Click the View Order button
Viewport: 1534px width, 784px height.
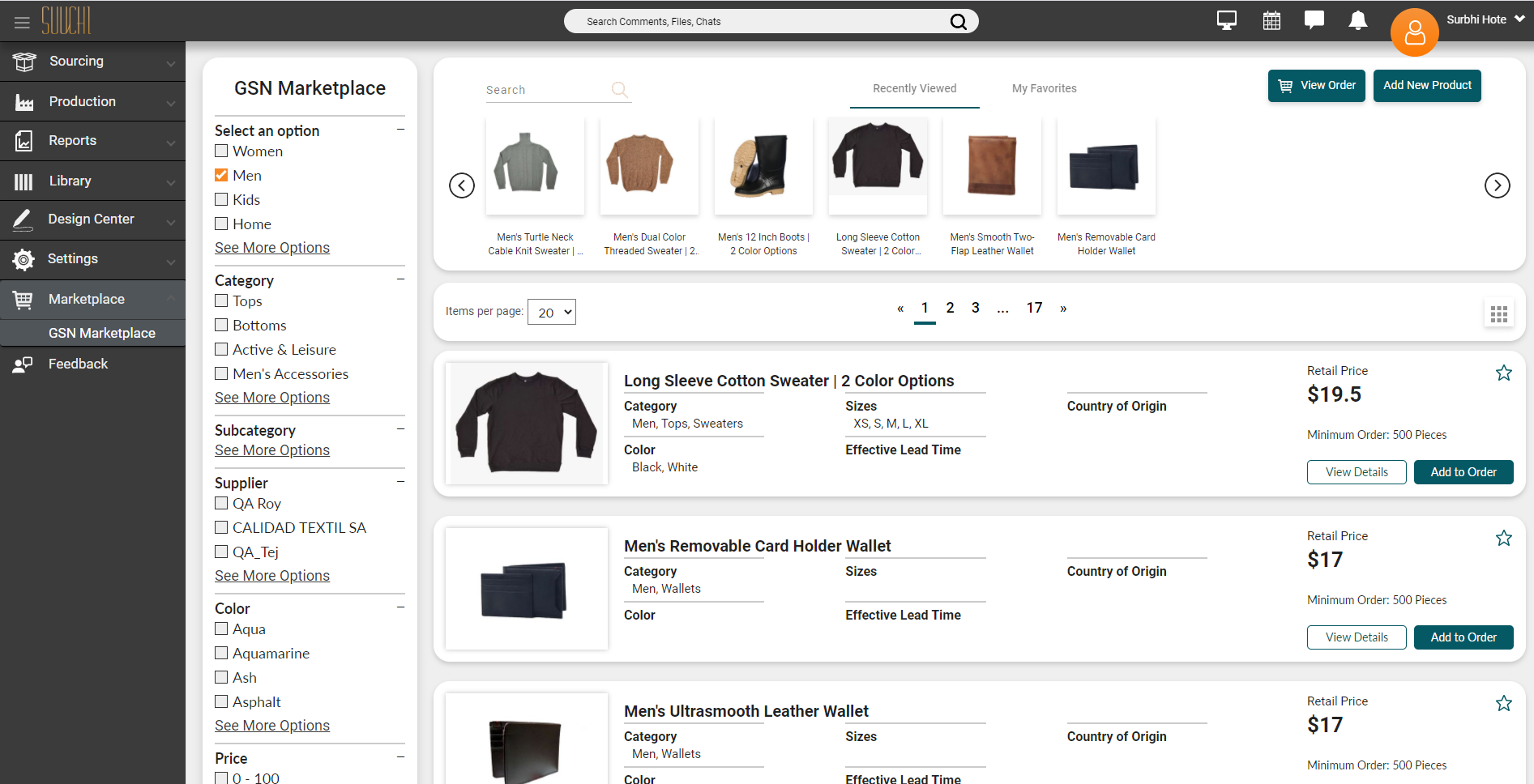[x=1317, y=86]
